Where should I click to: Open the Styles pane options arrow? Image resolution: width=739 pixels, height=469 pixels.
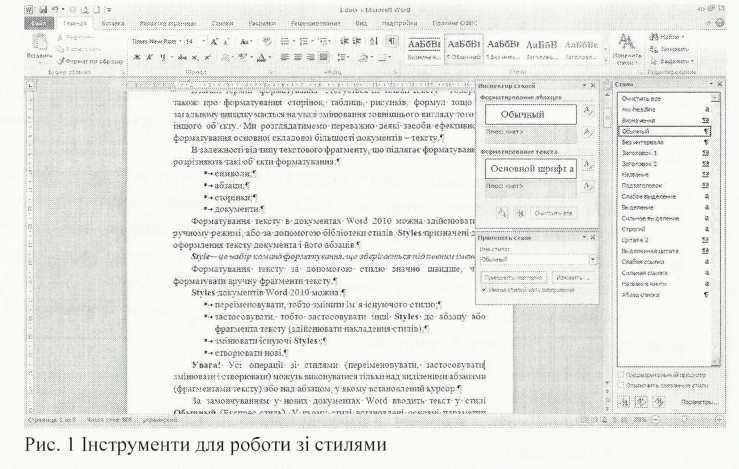coord(711,84)
